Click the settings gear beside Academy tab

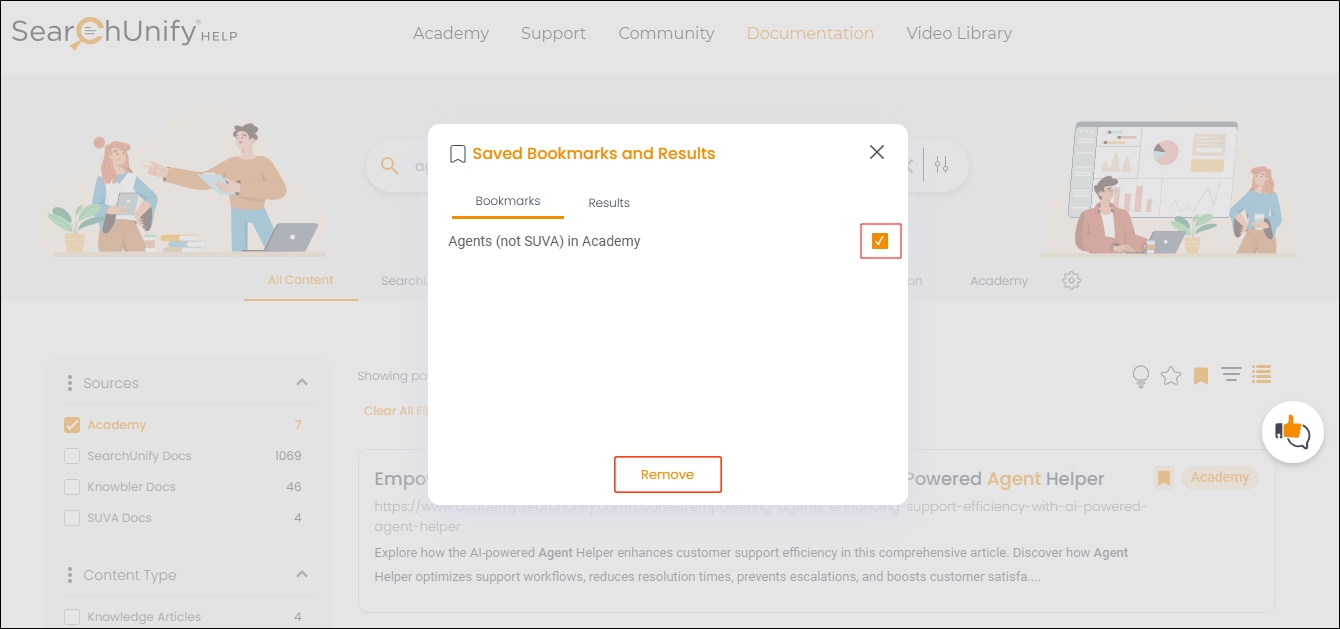click(x=1071, y=281)
